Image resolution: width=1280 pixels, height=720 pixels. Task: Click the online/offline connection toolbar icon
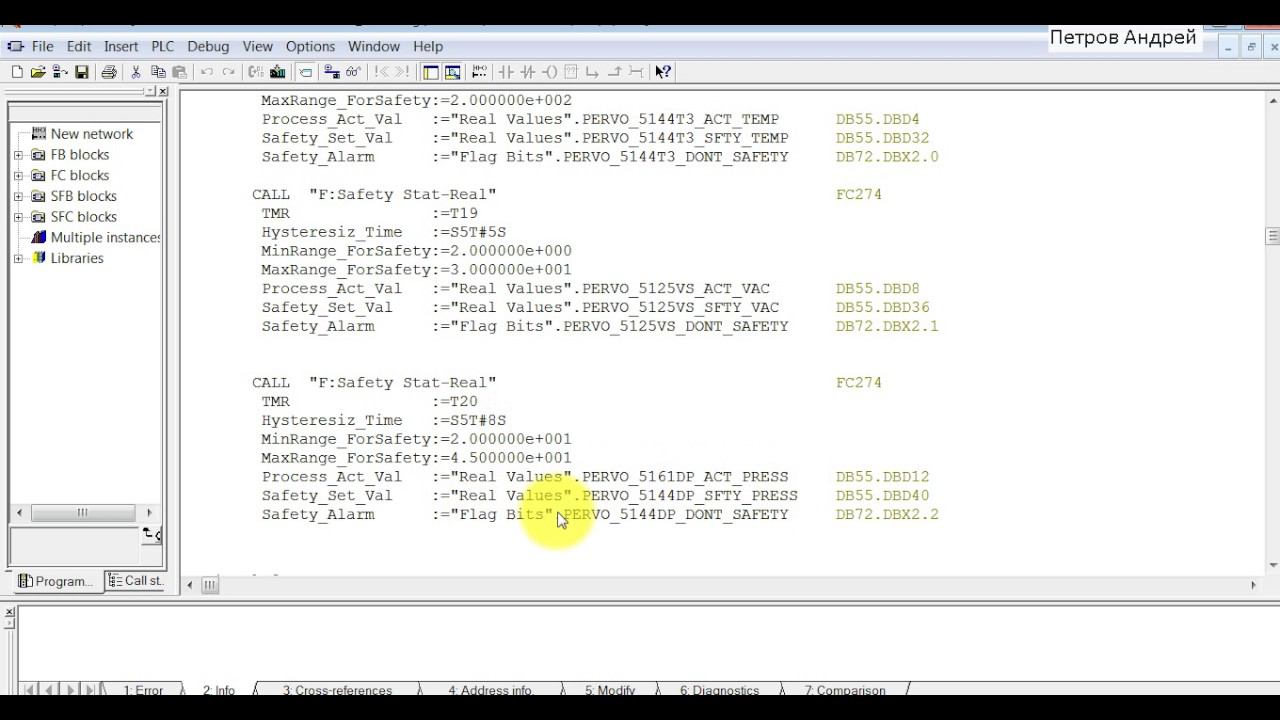click(x=332, y=72)
